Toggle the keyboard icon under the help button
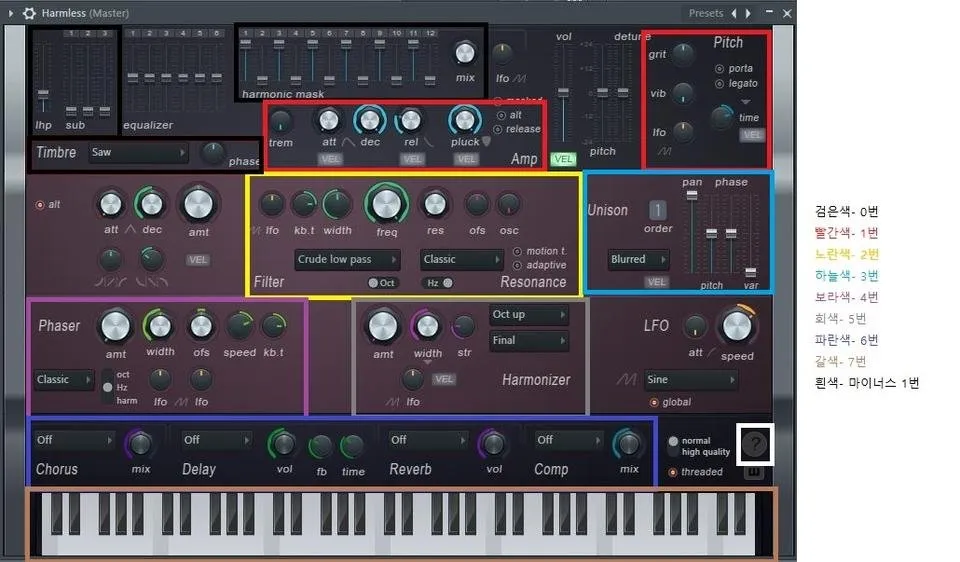Viewport: 960px width, 562px height. click(x=754, y=472)
